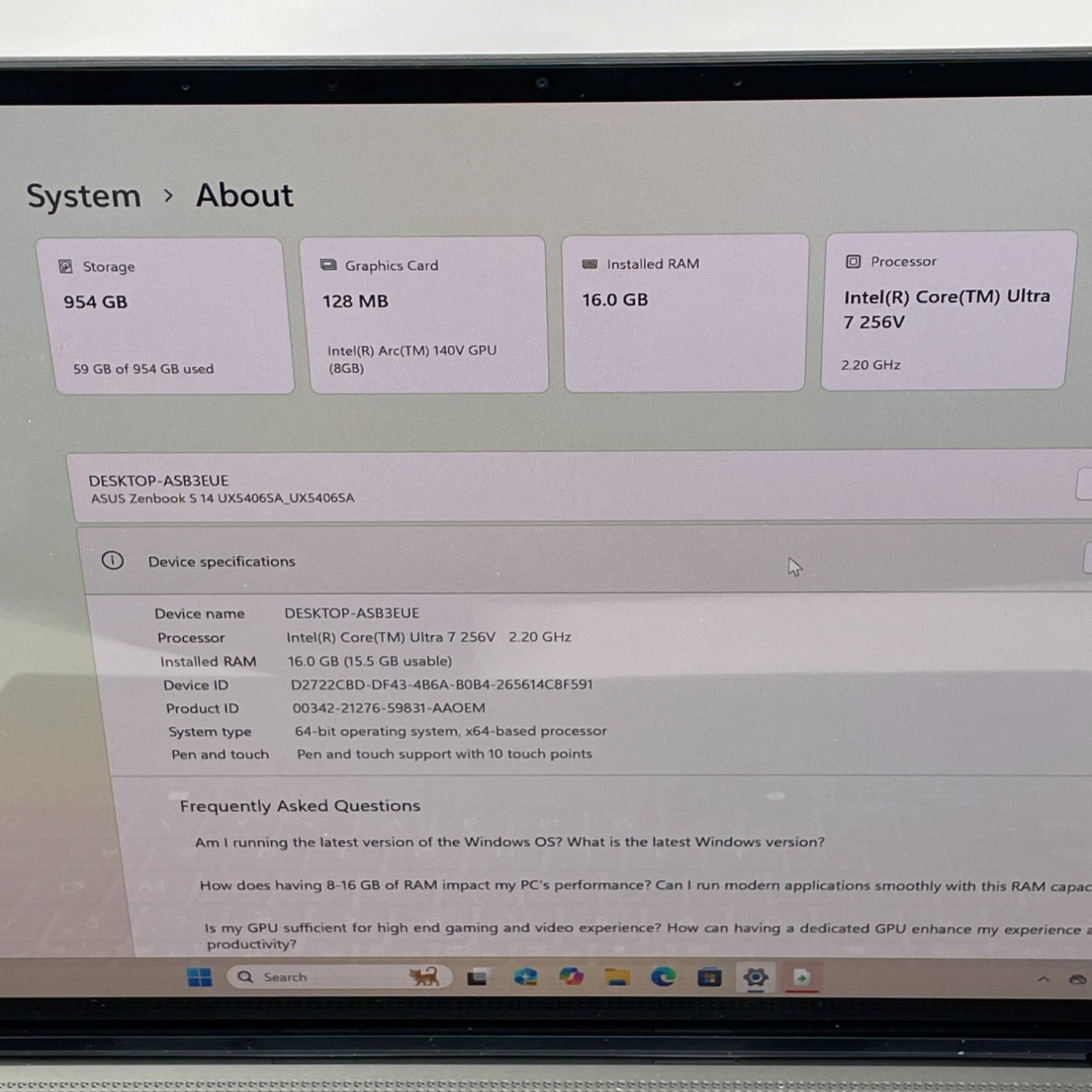Select the 16.0 GB (15.5 GB usable) value
This screenshot has height=1092, width=1092.
tap(370, 661)
